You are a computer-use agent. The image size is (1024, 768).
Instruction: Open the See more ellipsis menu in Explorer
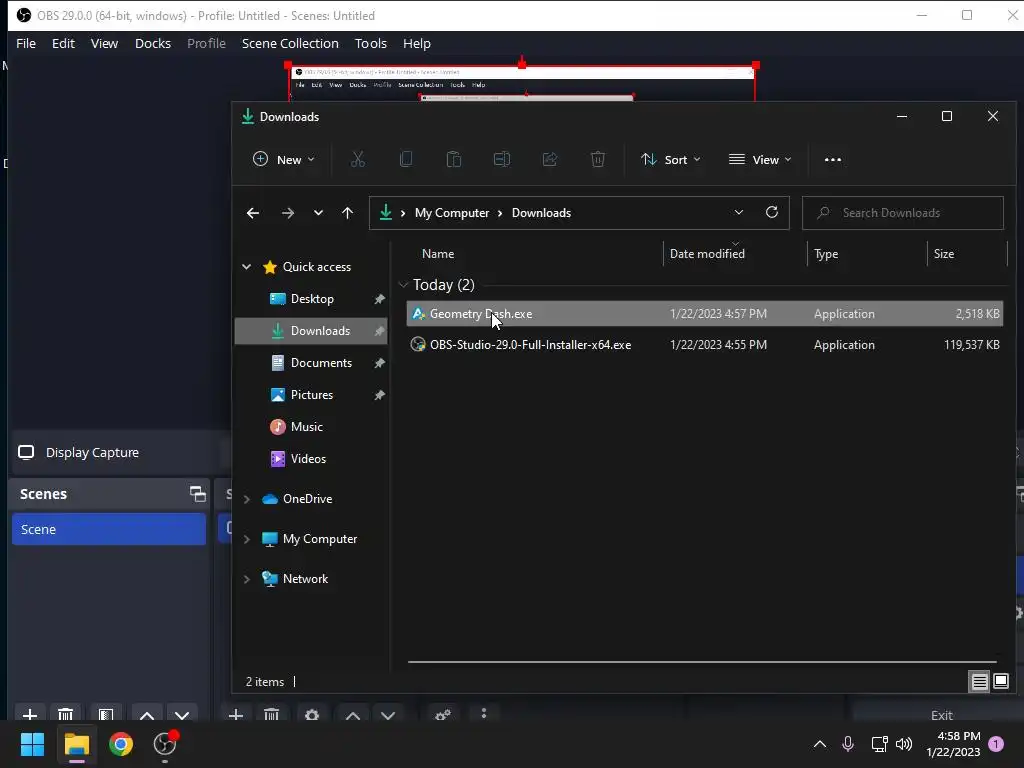[833, 159]
